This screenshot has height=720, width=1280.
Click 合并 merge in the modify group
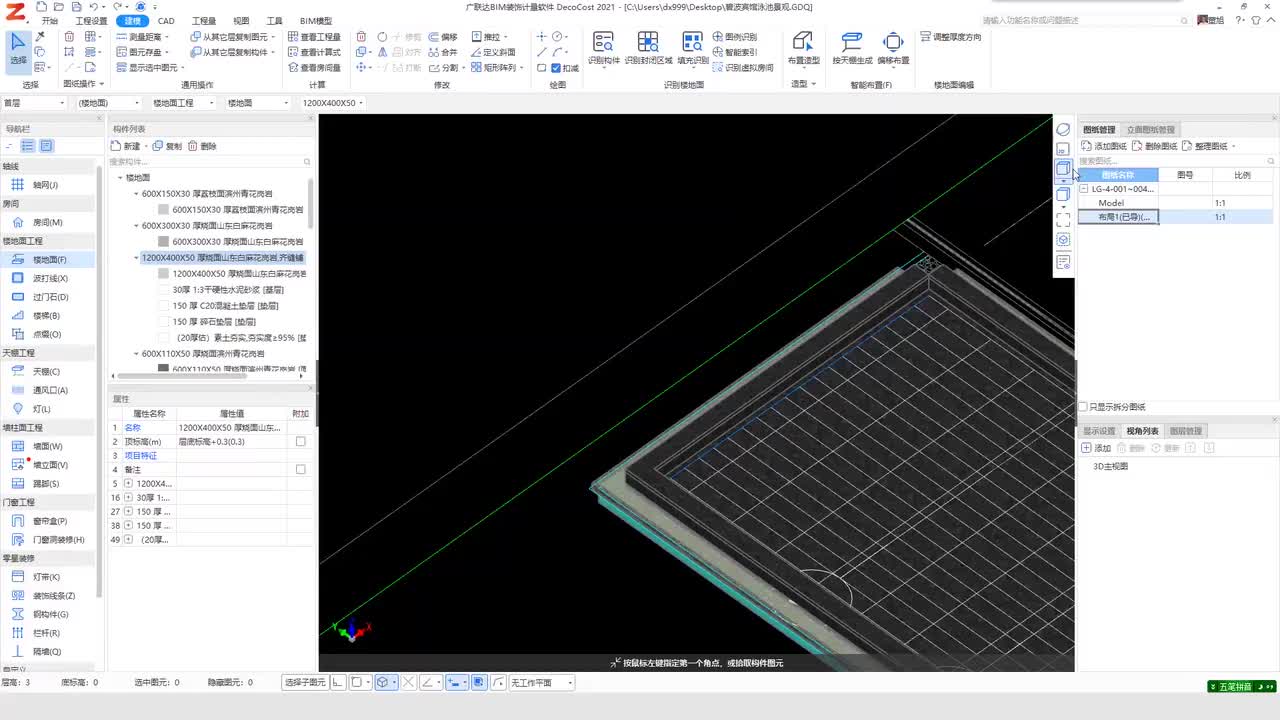tap(442, 52)
